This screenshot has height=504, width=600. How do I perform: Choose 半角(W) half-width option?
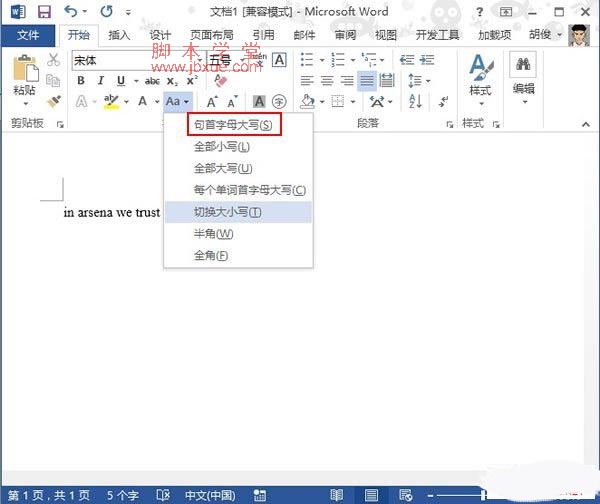tap(238, 233)
